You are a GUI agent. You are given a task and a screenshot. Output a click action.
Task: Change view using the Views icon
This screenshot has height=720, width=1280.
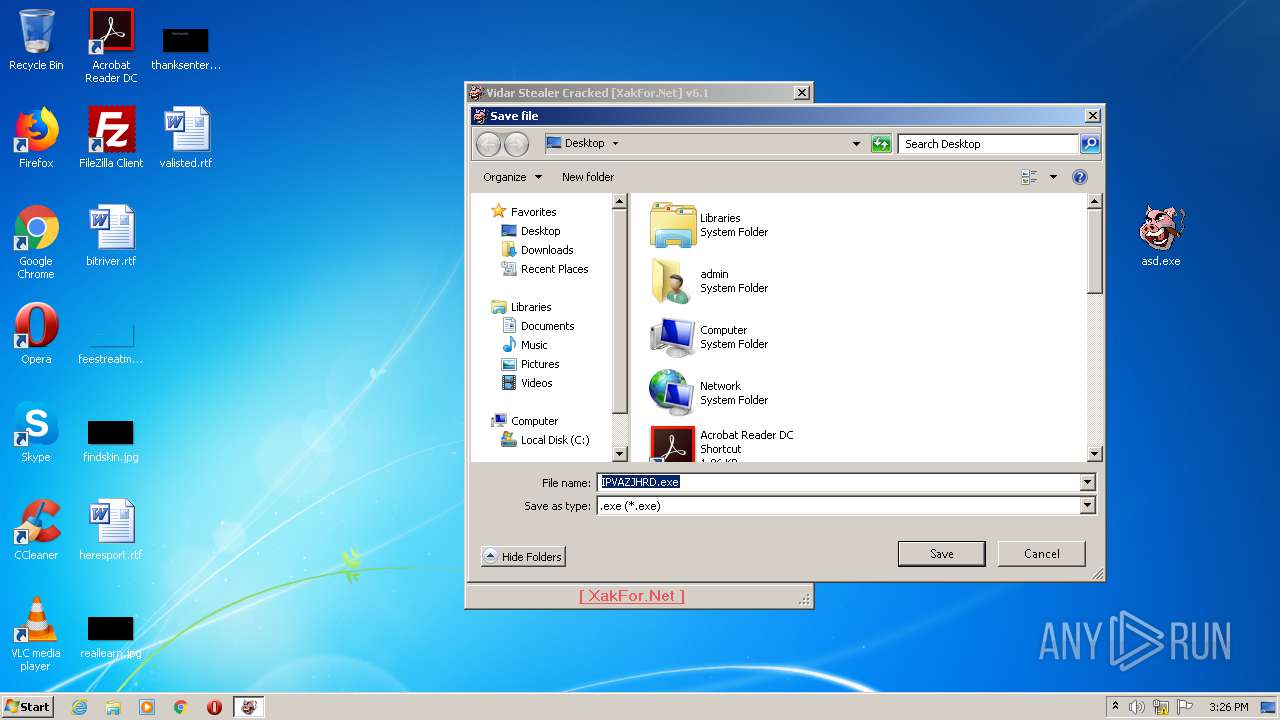click(x=1029, y=177)
